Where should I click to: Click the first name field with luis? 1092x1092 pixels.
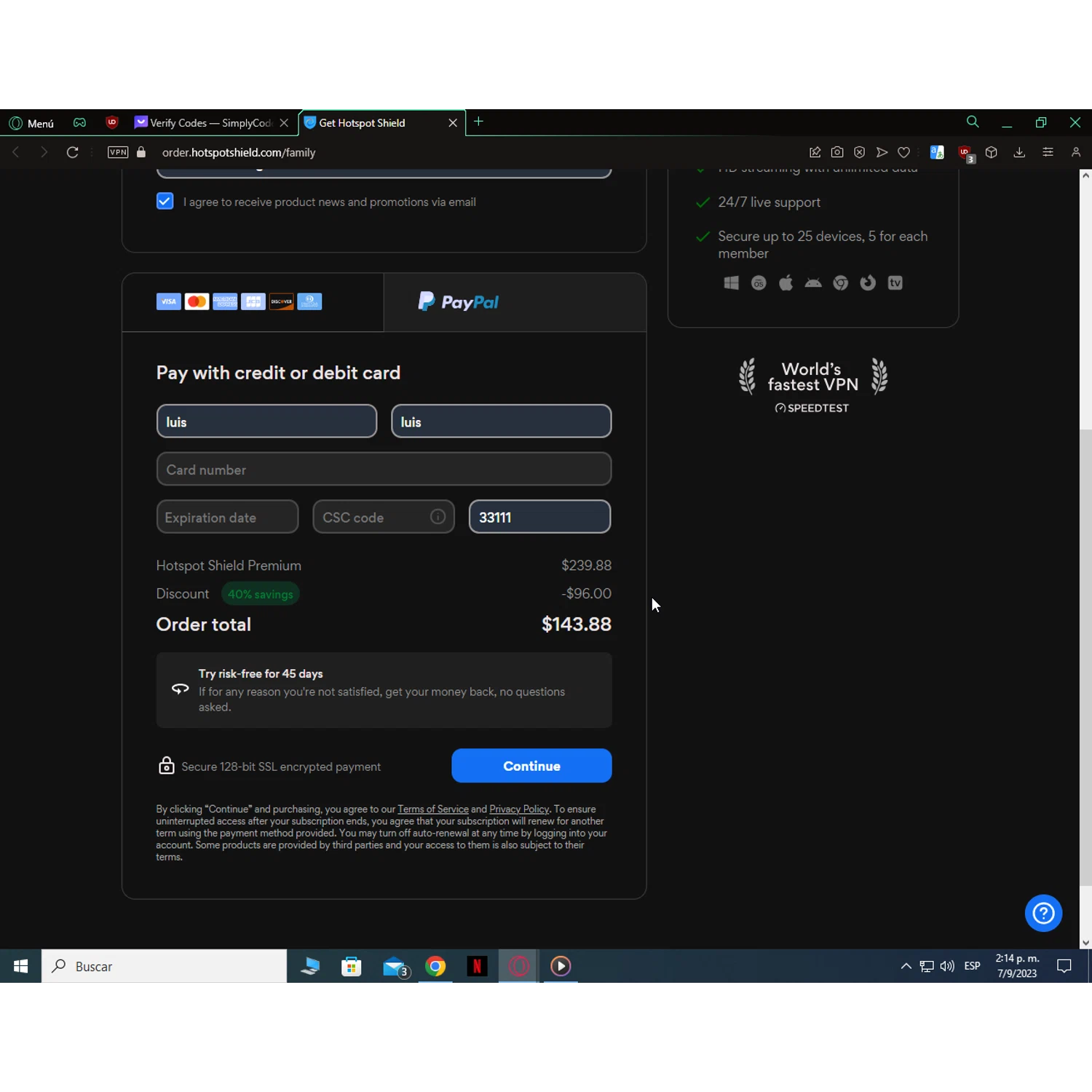[266, 422]
